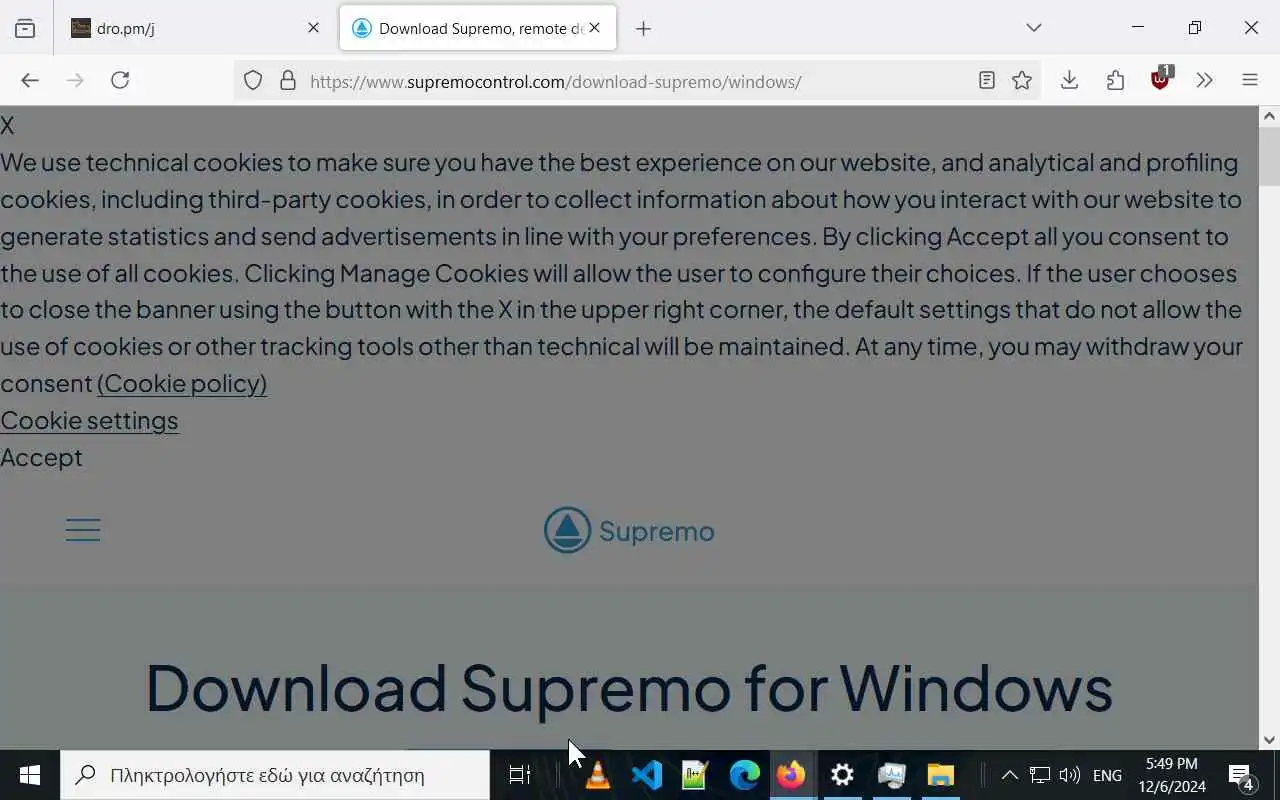1280x800 pixels.
Task: Bookmark this page with the star icon
Action: 1021,80
